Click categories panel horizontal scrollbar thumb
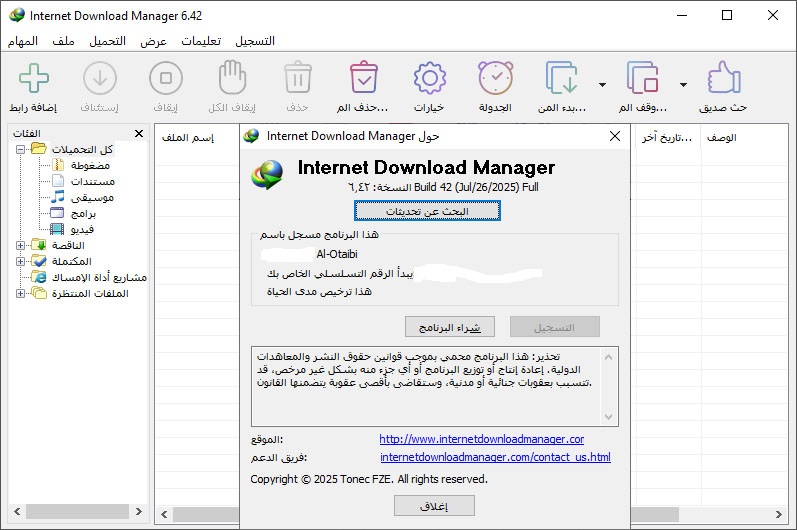797x530 pixels. pyautogui.click(x=77, y=511)
